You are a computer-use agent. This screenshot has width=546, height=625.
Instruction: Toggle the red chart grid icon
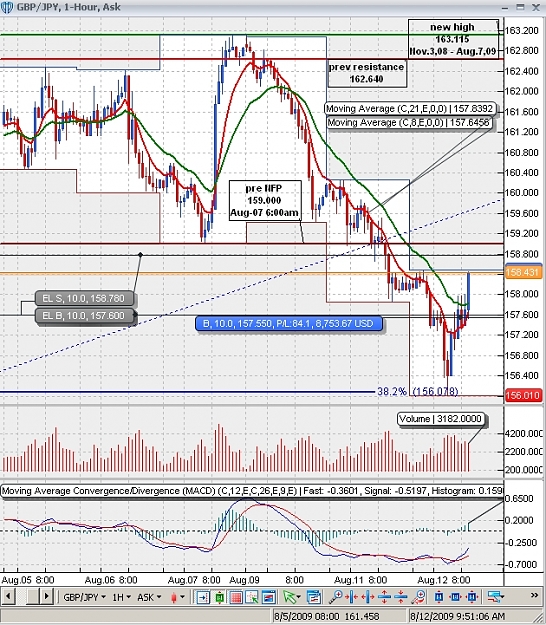coord(236,597)
